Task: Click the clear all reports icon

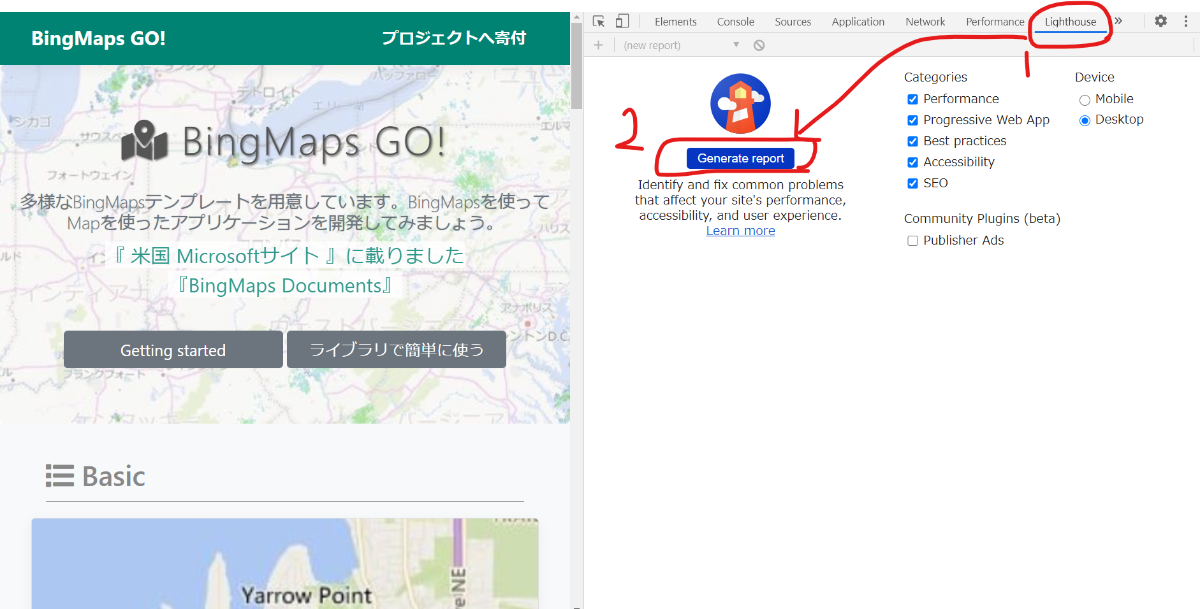Action: (x=759, y=45)
